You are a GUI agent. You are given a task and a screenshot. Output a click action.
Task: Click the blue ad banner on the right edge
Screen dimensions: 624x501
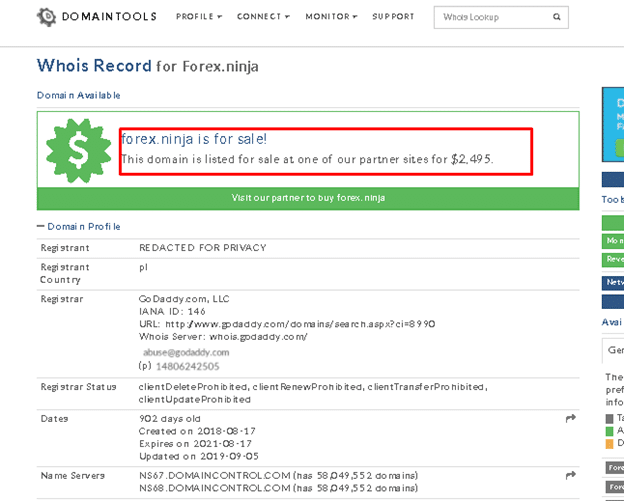click(613, 125)
